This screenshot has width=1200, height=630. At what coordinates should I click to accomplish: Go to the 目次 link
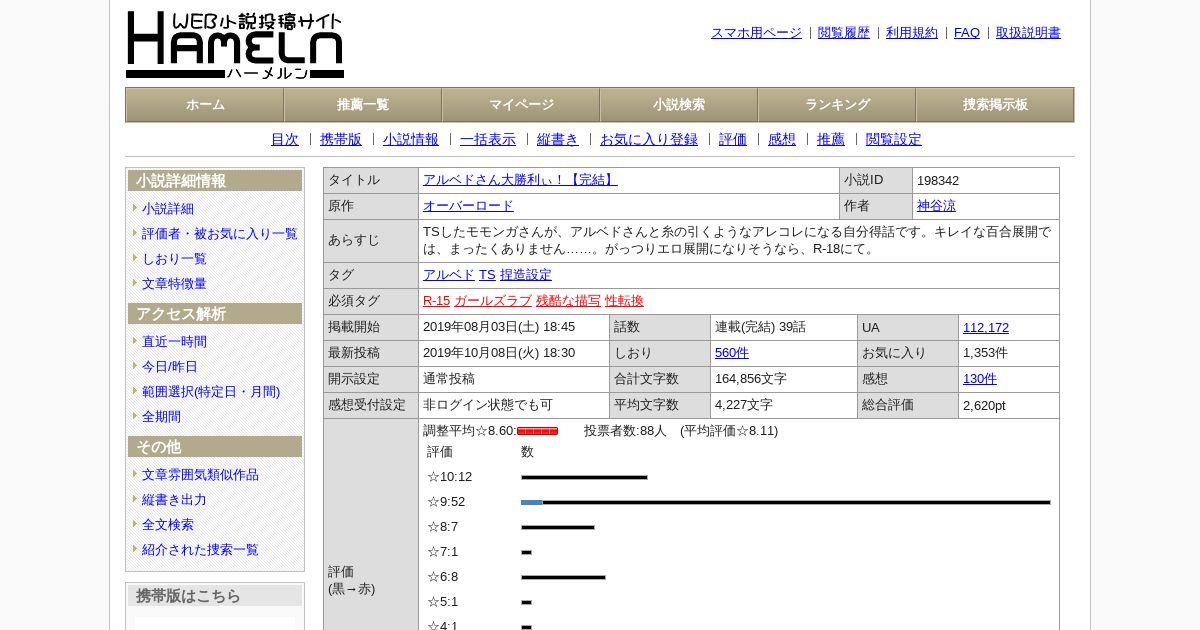(285, 140)
